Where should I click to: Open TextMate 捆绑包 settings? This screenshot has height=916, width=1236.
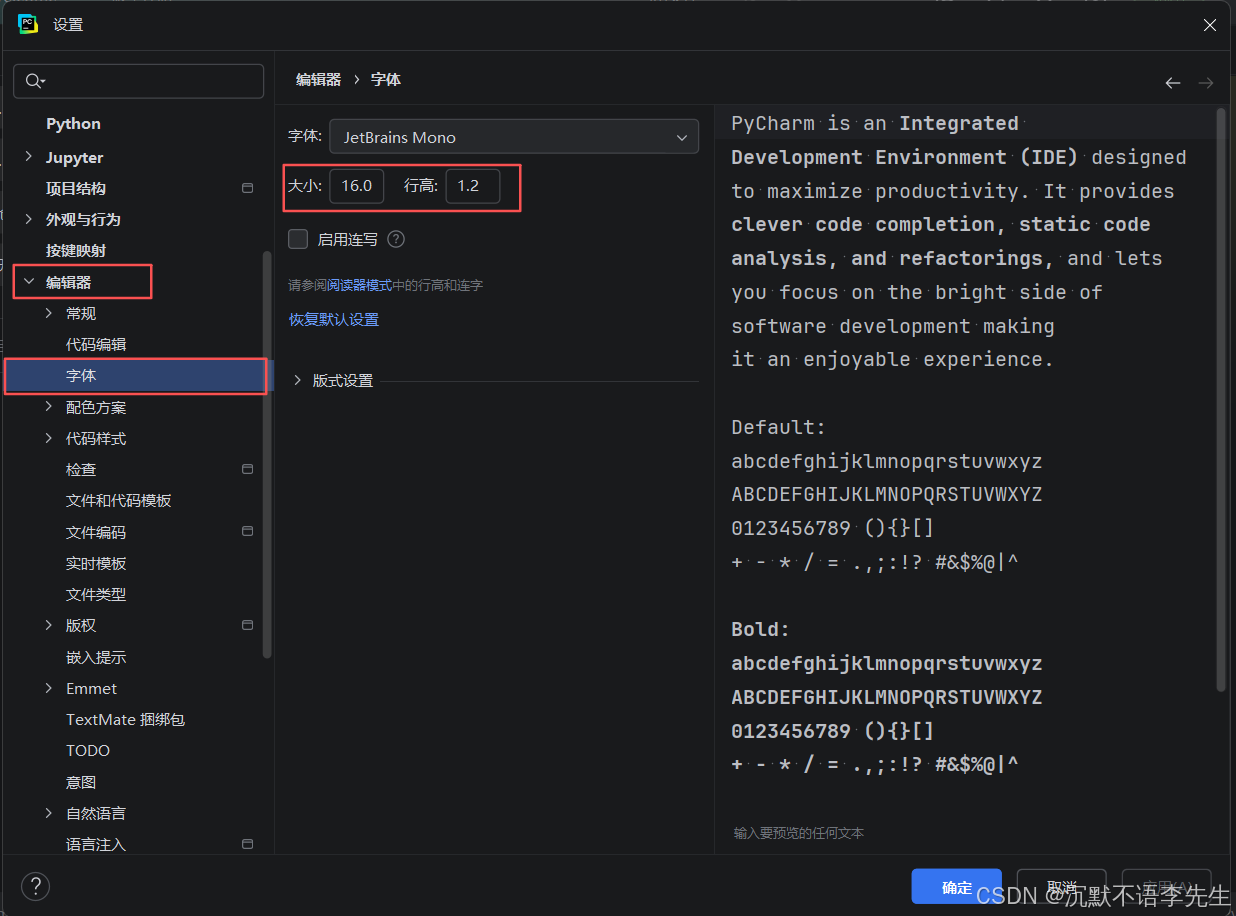coord(125,719)
